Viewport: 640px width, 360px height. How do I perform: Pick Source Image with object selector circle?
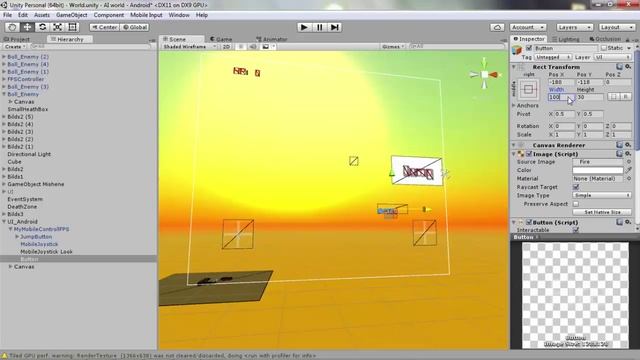tap(629, 162)
